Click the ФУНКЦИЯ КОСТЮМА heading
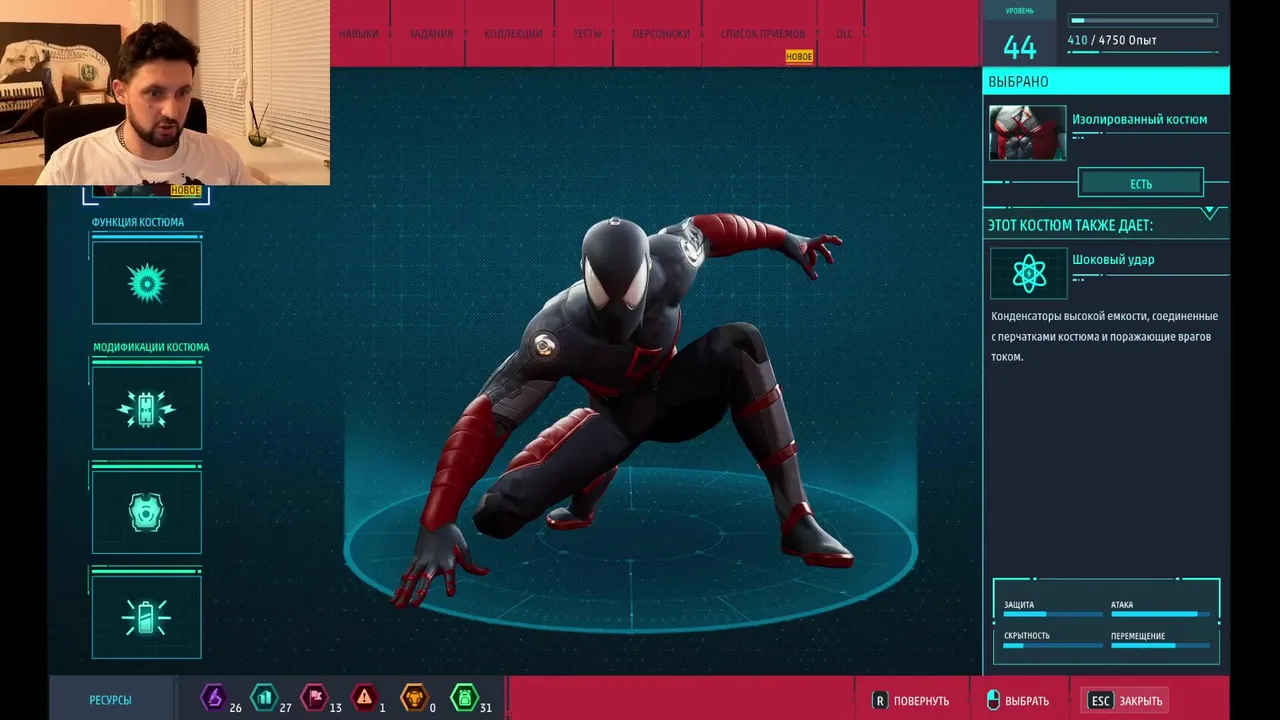 click(138, 223)
